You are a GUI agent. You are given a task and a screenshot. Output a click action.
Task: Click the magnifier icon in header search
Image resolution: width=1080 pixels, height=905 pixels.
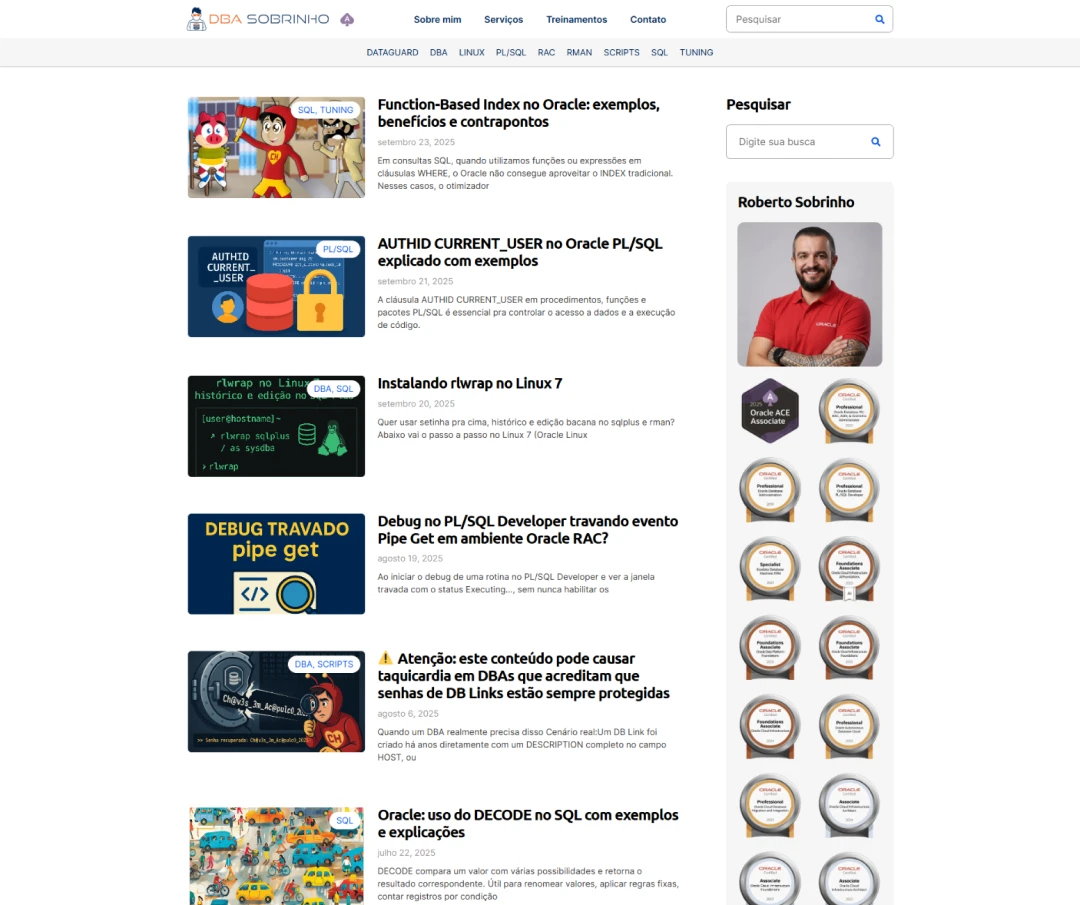879,19
